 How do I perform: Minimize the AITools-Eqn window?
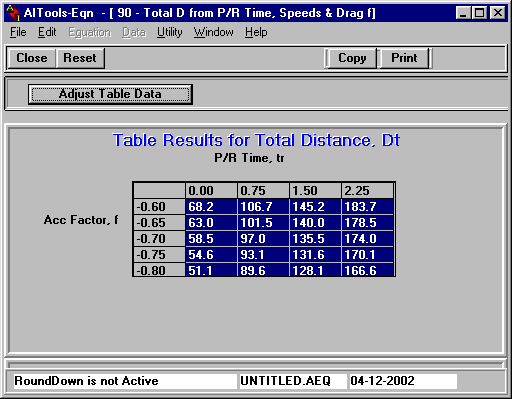463,13
